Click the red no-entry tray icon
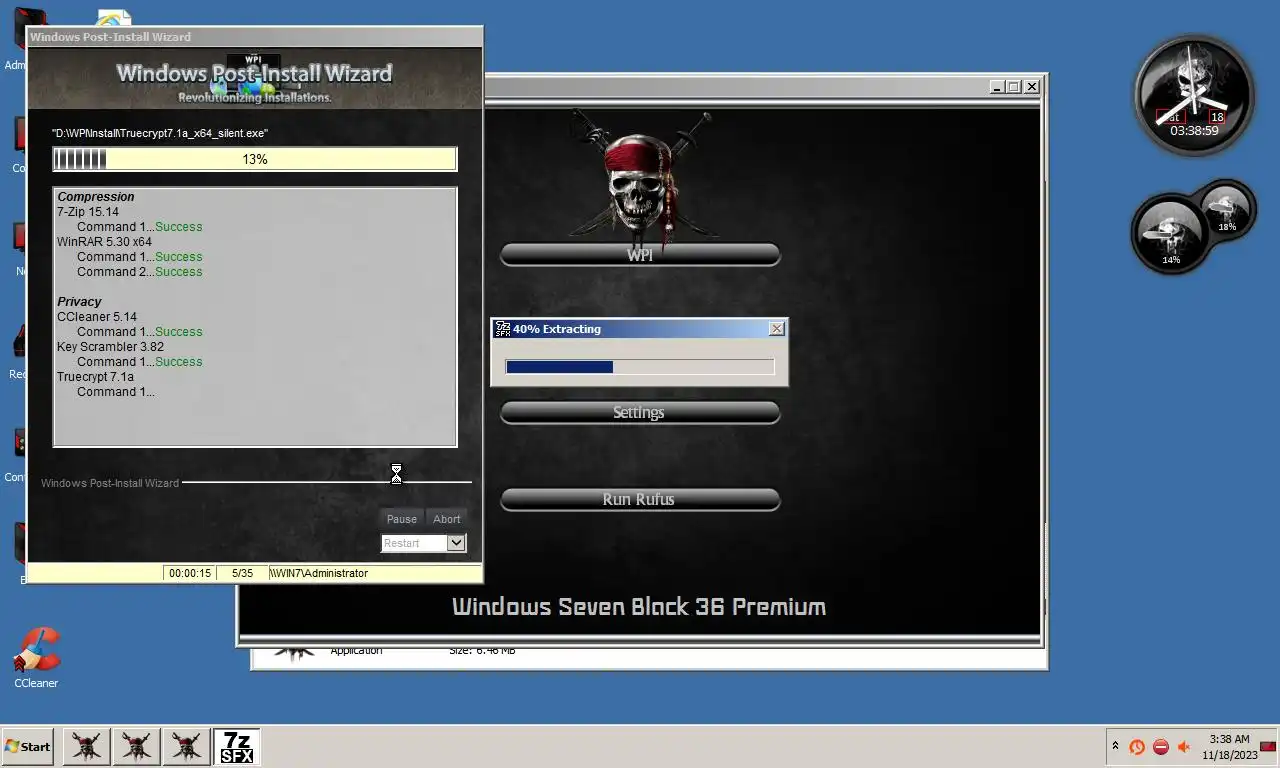 coord(1161,747)
